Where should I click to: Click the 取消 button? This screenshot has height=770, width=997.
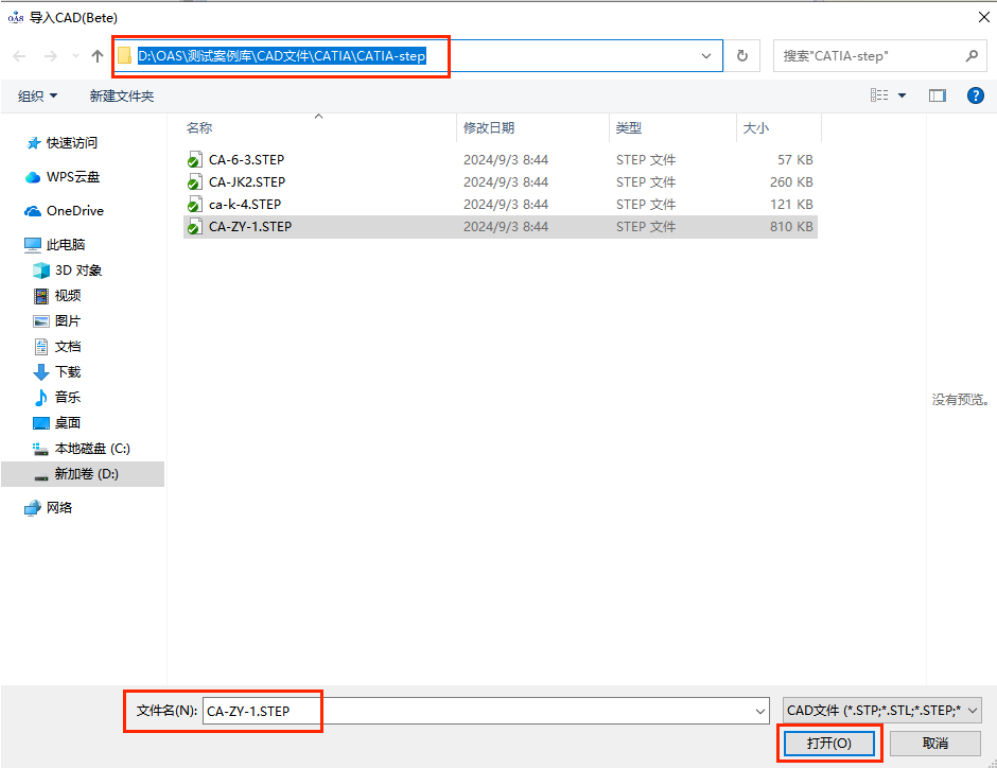tap(935, 743)
